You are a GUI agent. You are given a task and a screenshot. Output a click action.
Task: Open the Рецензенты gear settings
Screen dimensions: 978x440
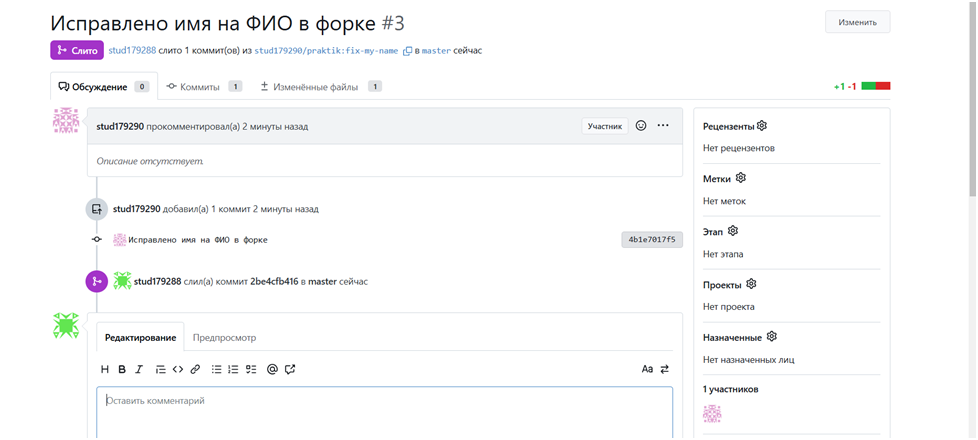coord(762,125)
